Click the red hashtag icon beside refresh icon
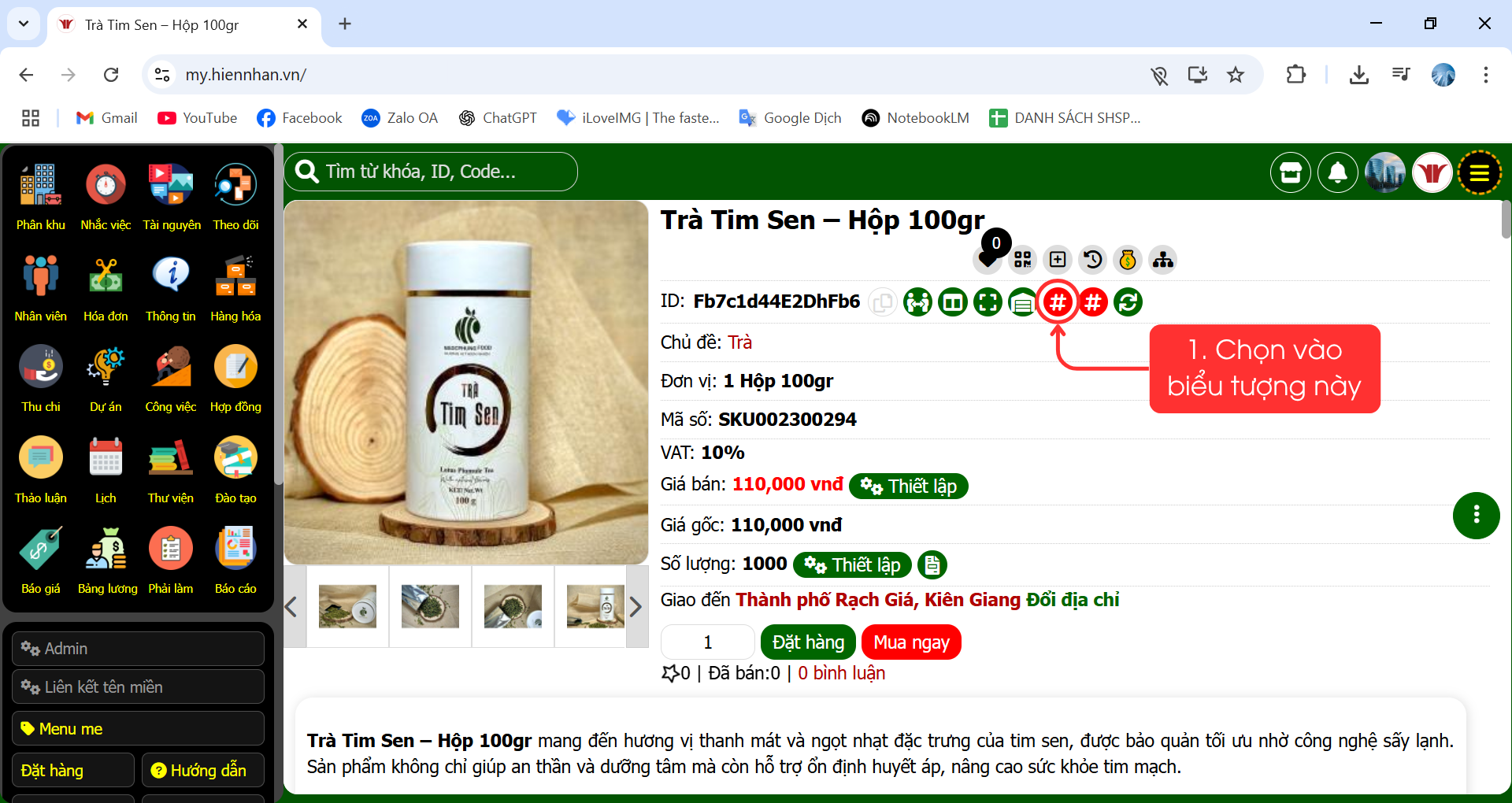Screen dimensions: 1512x803 [1093, 302]
